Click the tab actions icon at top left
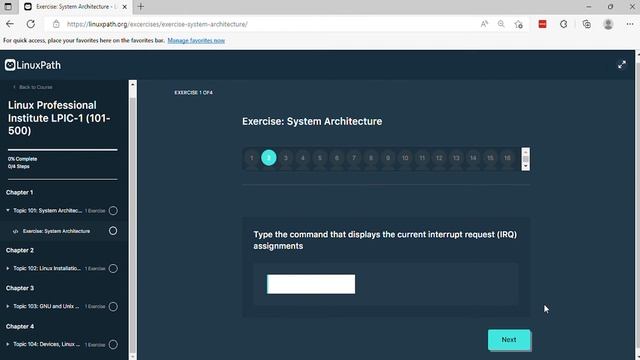 8,7
